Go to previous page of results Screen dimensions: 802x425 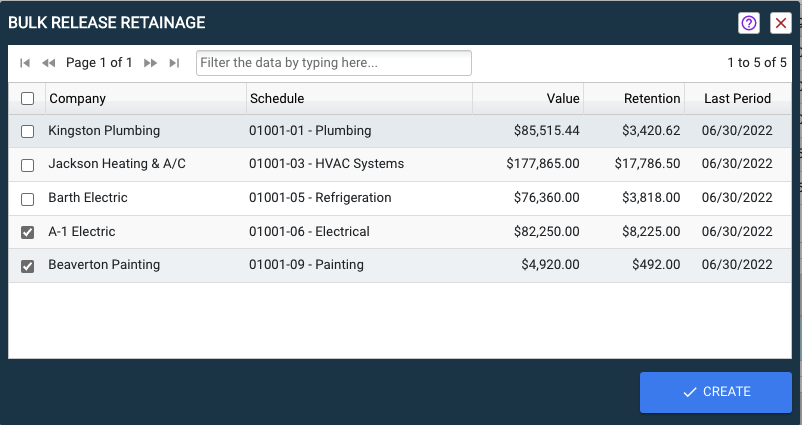[48, 63]
